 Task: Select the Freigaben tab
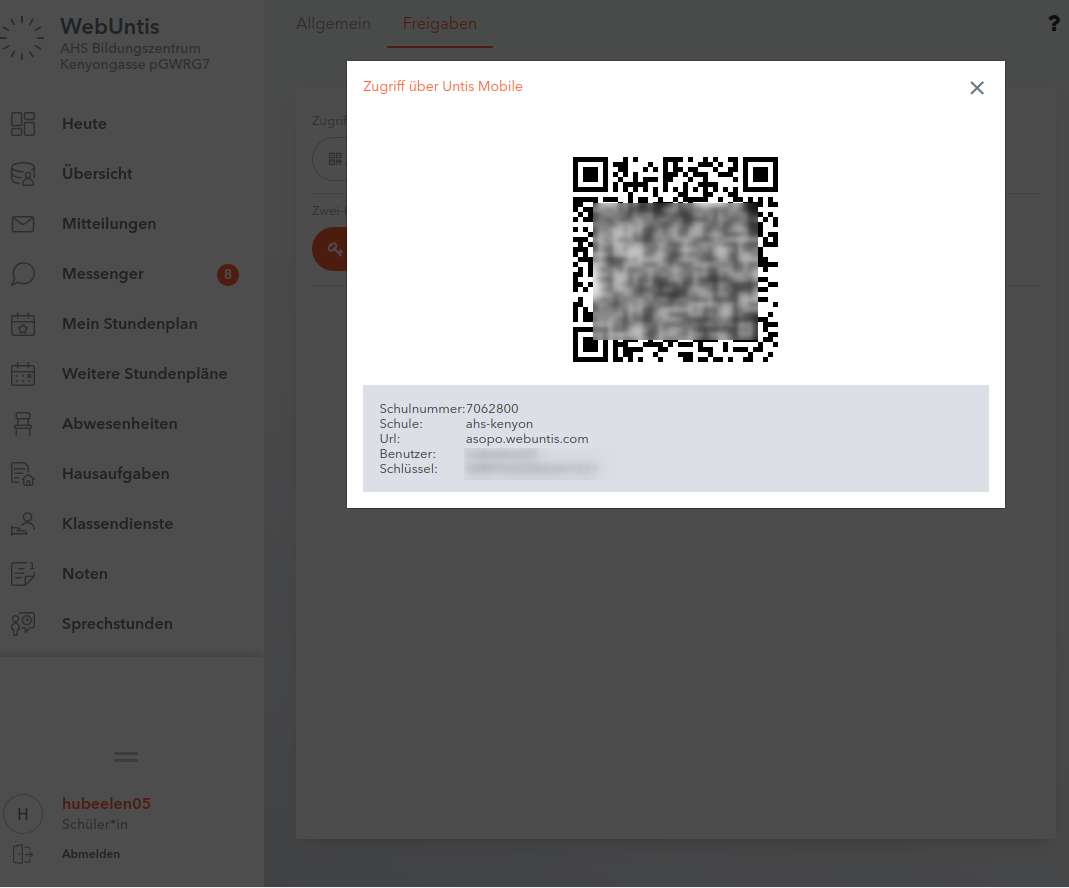point(440,24)
